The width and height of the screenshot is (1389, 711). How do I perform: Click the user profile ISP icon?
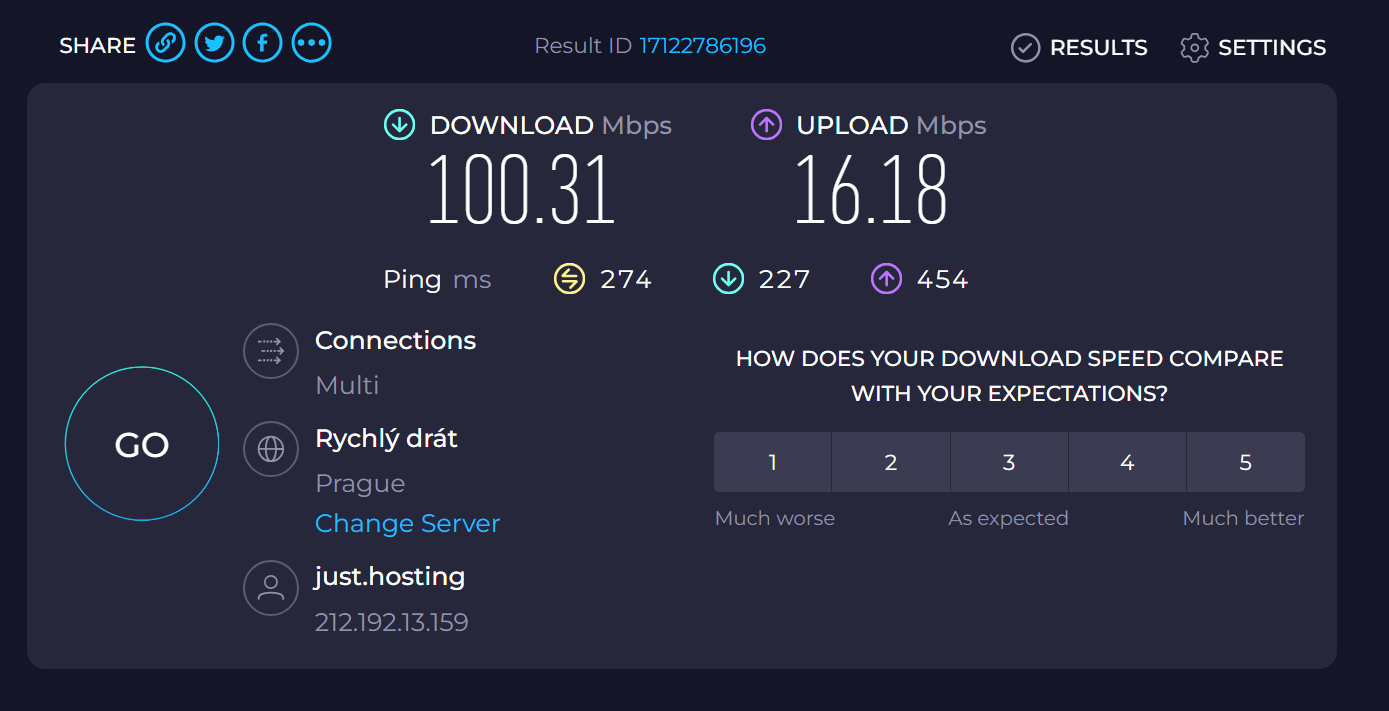click(271, 587)
